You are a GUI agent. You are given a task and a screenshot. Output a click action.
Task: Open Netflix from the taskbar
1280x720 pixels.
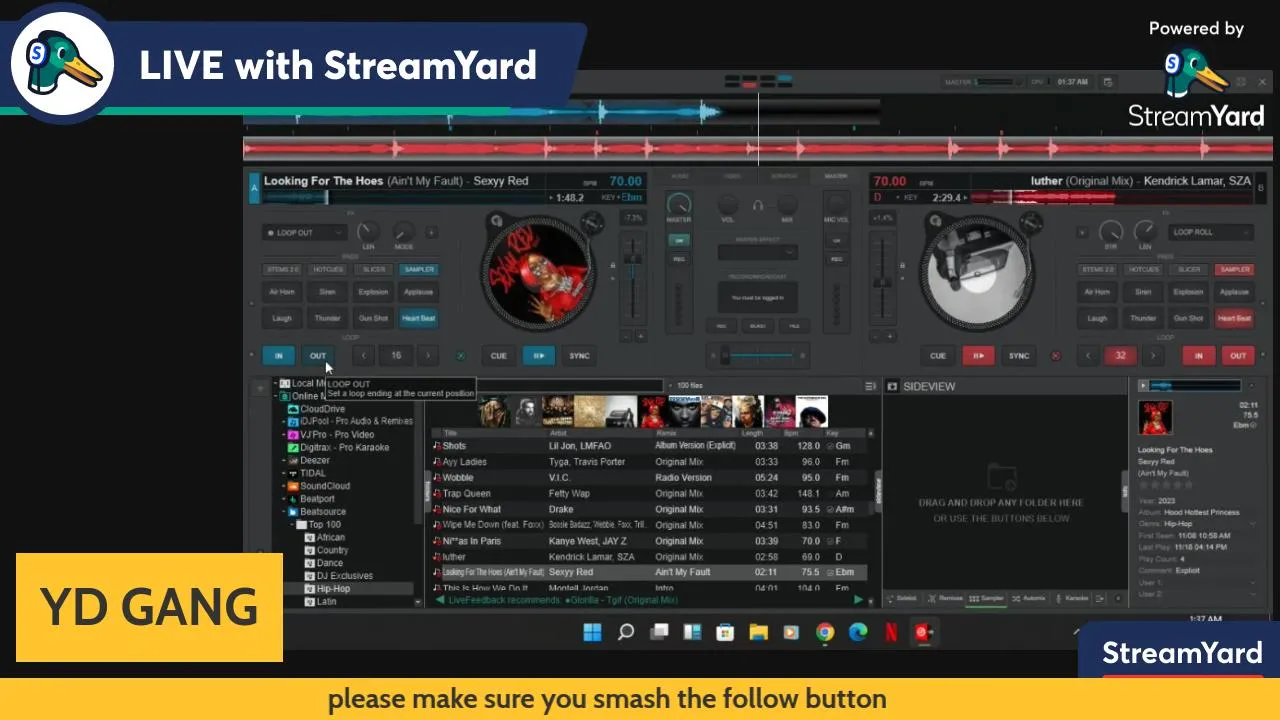point(890,632)
